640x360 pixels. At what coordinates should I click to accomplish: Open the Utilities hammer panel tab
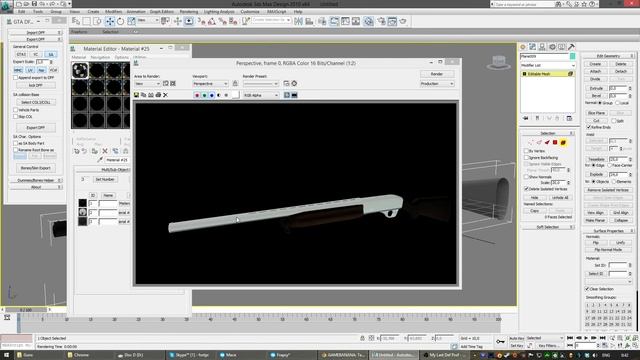[x=571, y=47]
